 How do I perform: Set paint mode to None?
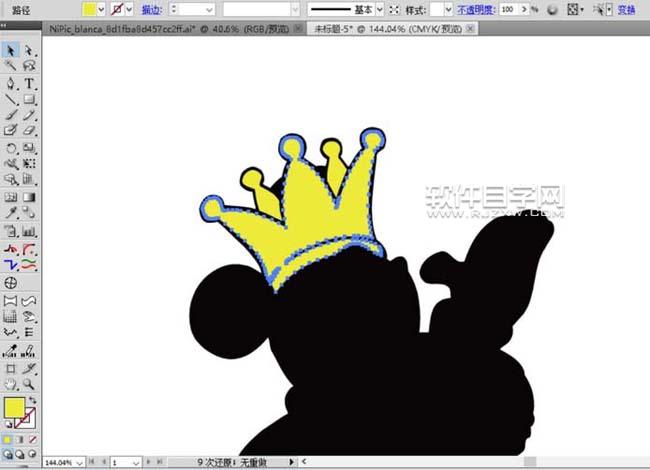coord(32,440)
